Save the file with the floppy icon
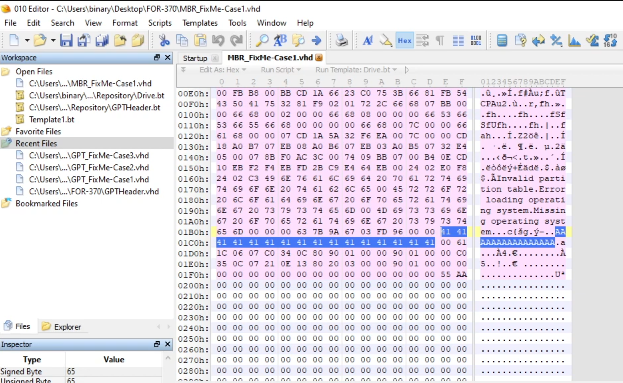The width and height of the screenshot is (623, 383). tap(66, 40)
